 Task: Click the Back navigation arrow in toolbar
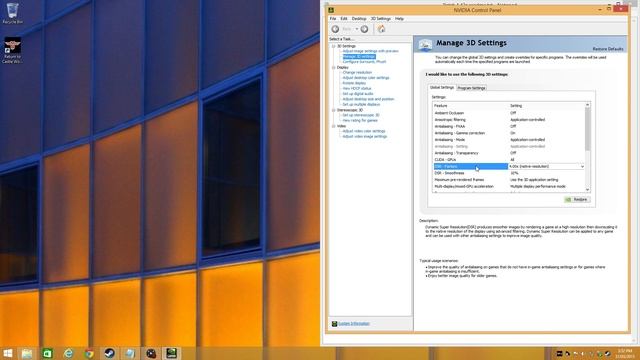click(x=335, y=29)
